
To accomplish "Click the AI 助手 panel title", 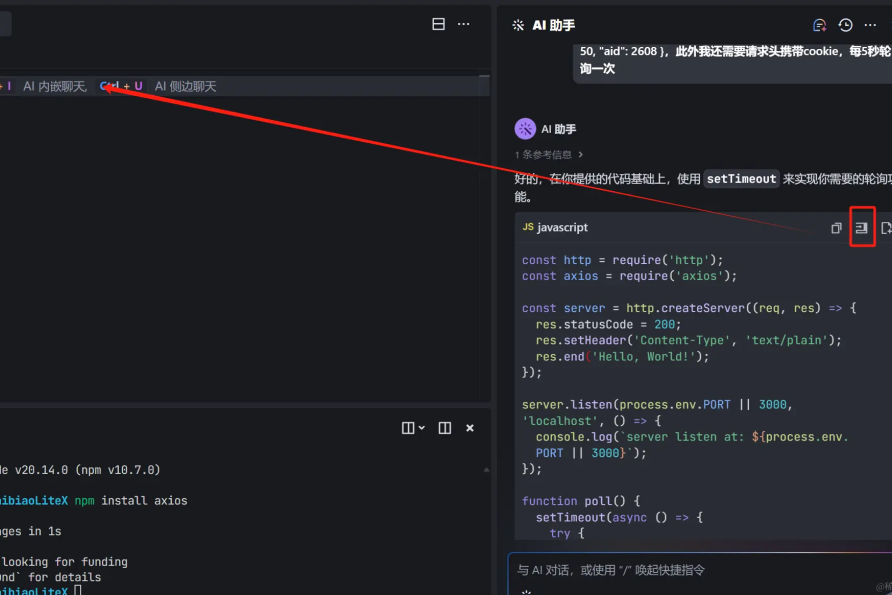I will pyautogui.click(x=553, y=25).
